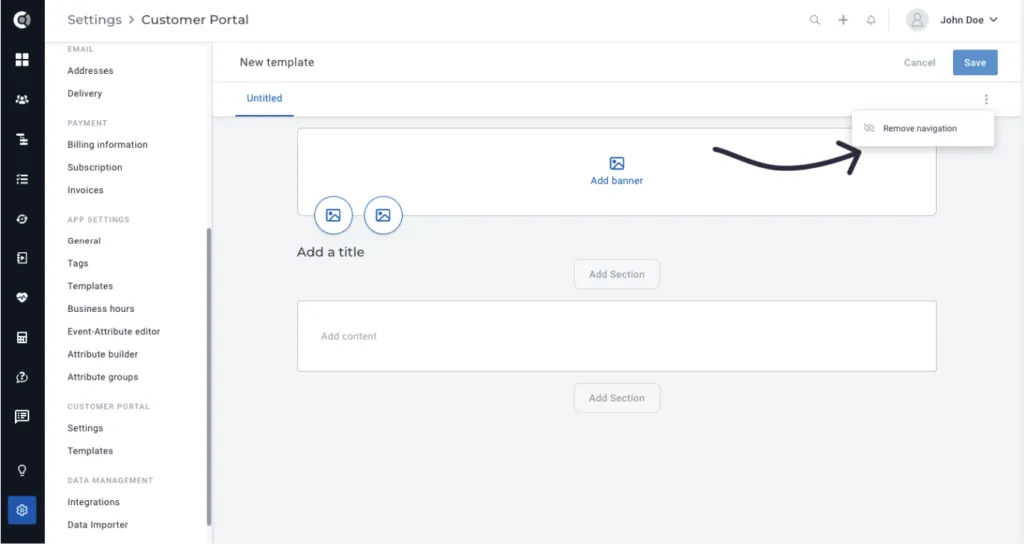Open General app settings
This screenshot has height=544, width=1024.
[x=84, y=241]
